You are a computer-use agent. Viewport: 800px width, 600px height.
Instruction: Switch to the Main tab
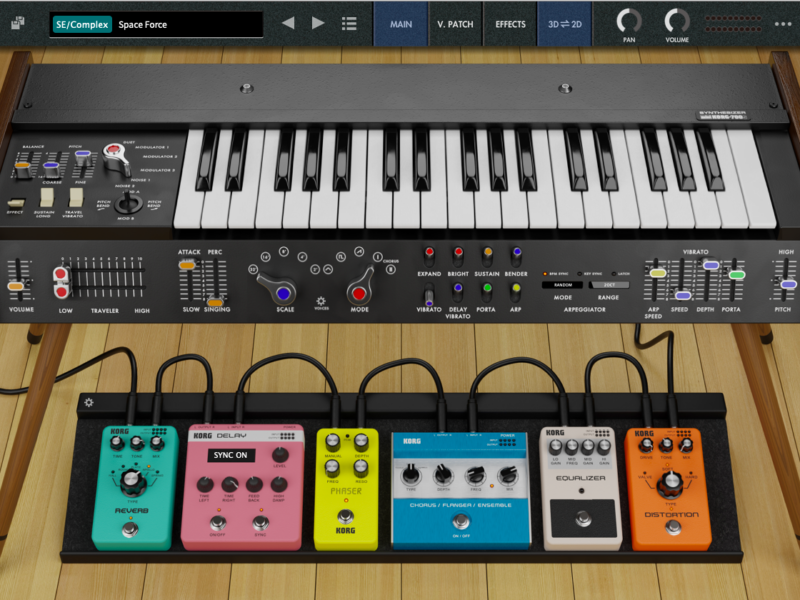[x=401, y=24]
